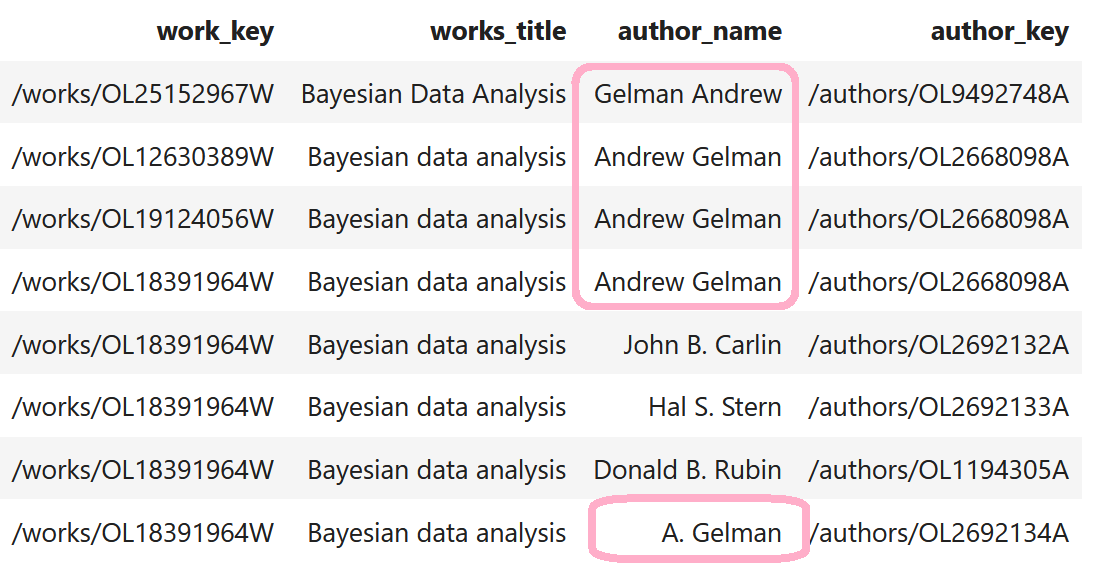Click the works_title column header
Image resolution: width=1110 pixels, height=579 pixels.
[x=498, y=31]
